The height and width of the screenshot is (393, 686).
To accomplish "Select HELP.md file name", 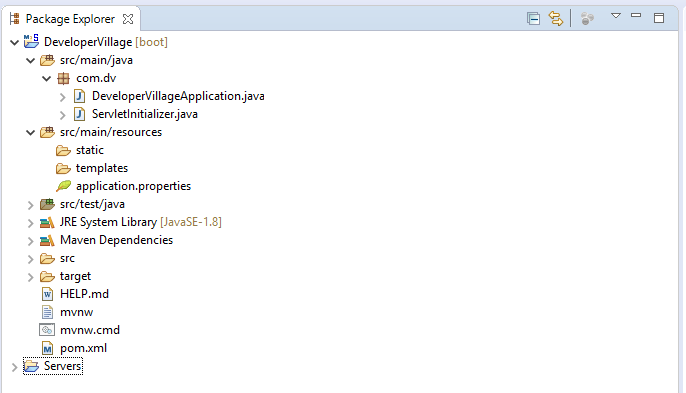I will coord(84,294).
